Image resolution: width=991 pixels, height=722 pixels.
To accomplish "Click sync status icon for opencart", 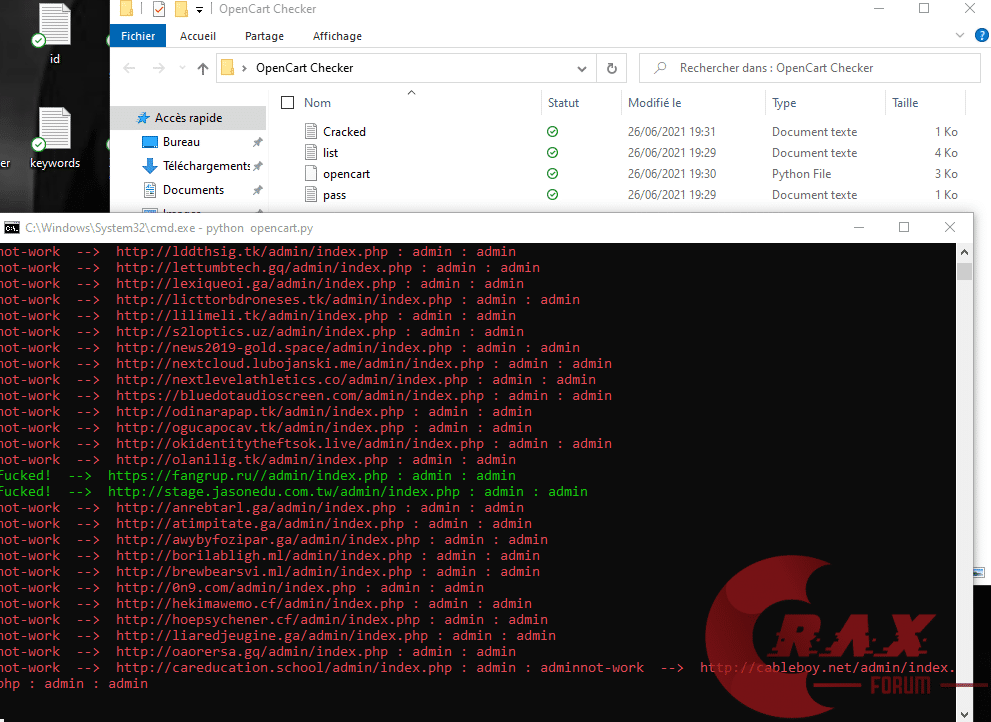I will click(x=552, y=173).
